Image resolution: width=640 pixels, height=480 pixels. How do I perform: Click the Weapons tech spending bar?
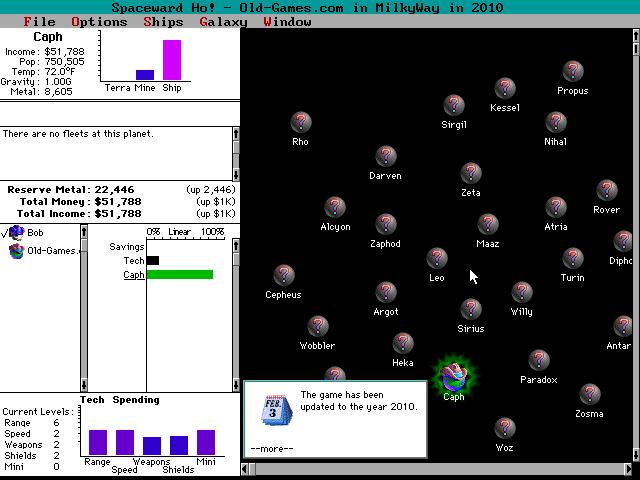click(x=152, y=446)
